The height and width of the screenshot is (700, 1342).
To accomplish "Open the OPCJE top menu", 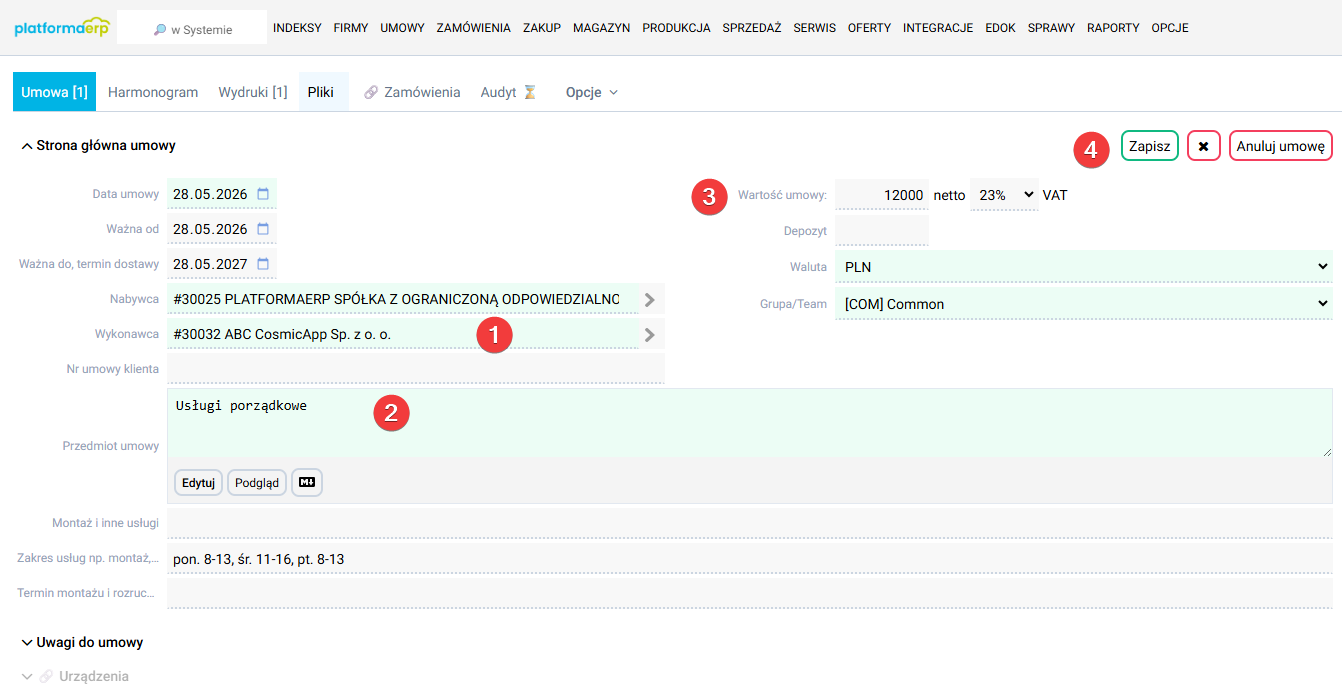I will click(x=1170, y=28).
